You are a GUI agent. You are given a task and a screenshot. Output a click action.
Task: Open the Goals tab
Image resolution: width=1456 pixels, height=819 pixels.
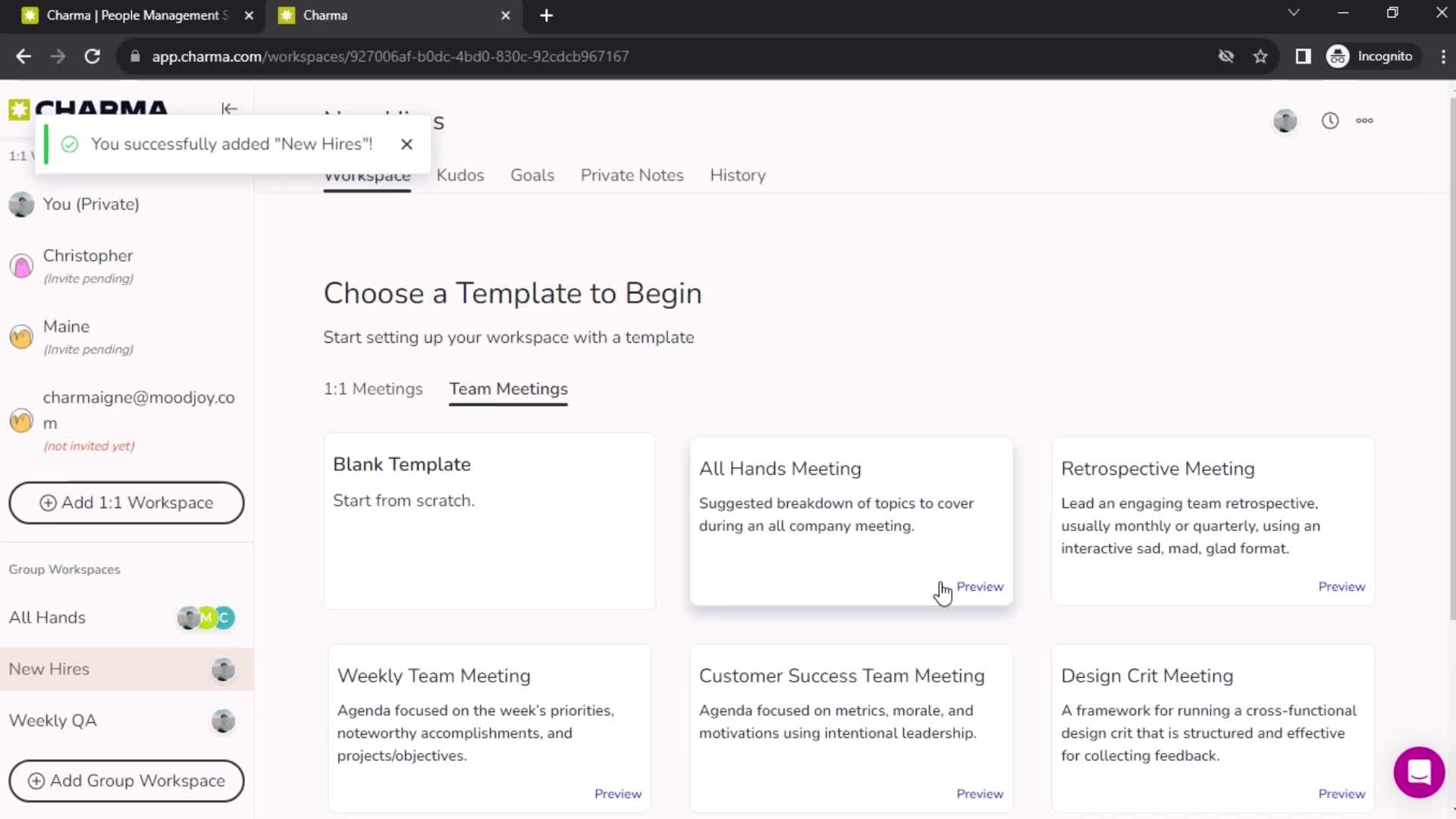pyautogui.click(x=532, y=175)
